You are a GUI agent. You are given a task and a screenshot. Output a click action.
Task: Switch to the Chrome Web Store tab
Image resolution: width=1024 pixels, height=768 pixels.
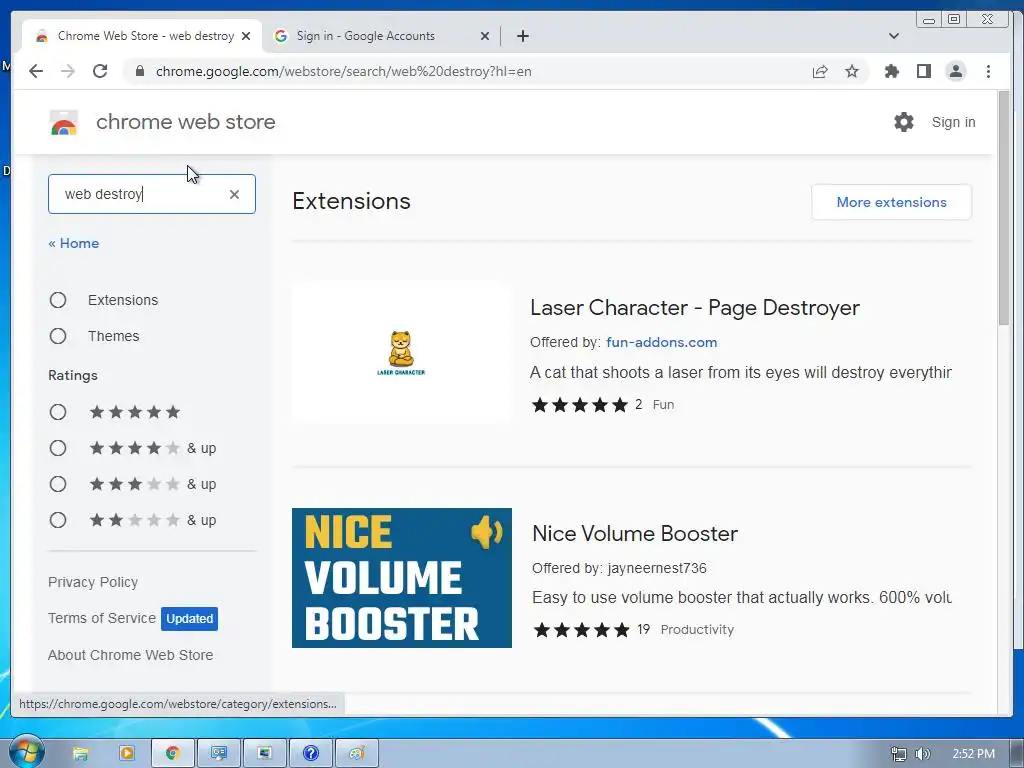coord(142,36)
